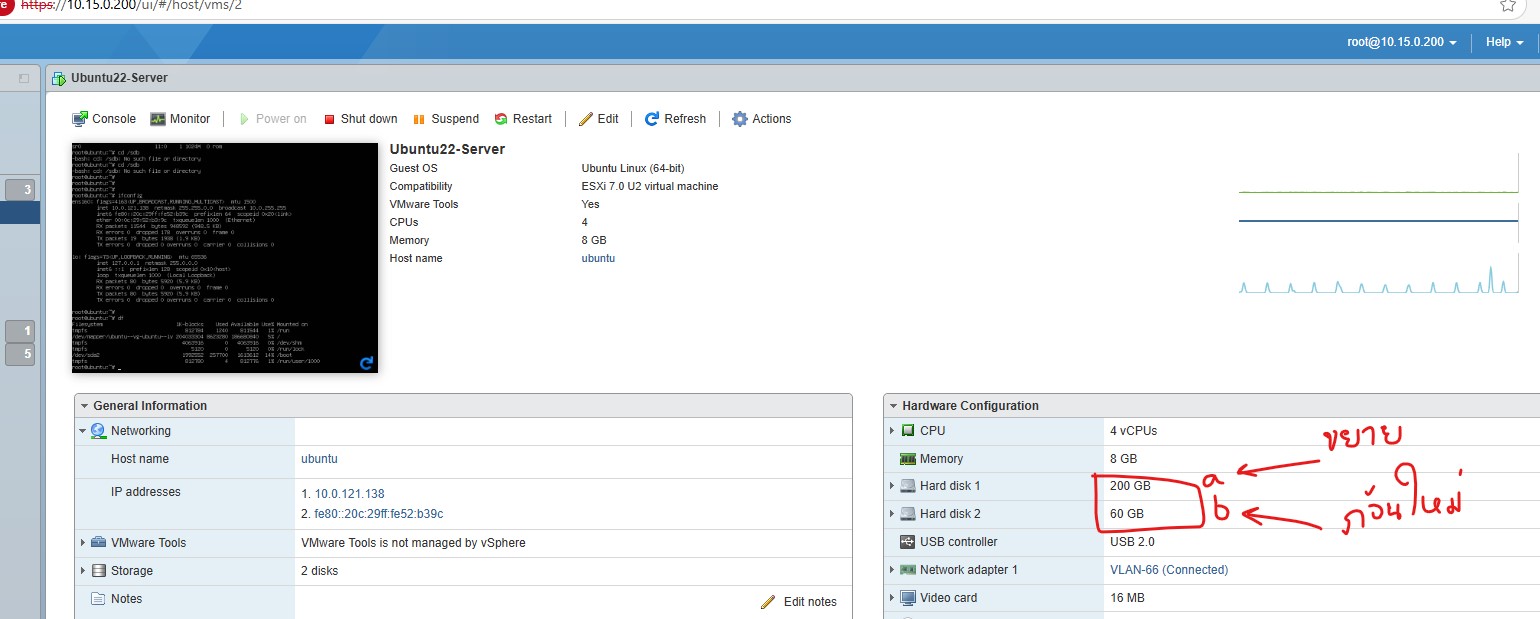The width and height of the screenshot is (1540, 619).
Task: Click the Video card icon
Action: click(908, 598)
